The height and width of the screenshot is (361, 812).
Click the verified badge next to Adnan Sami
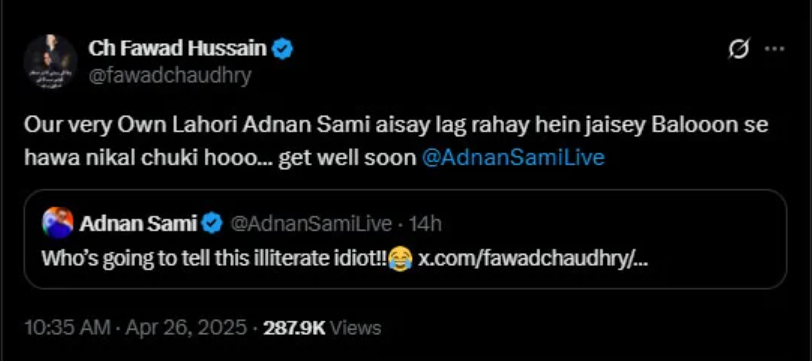coord(212,224)
